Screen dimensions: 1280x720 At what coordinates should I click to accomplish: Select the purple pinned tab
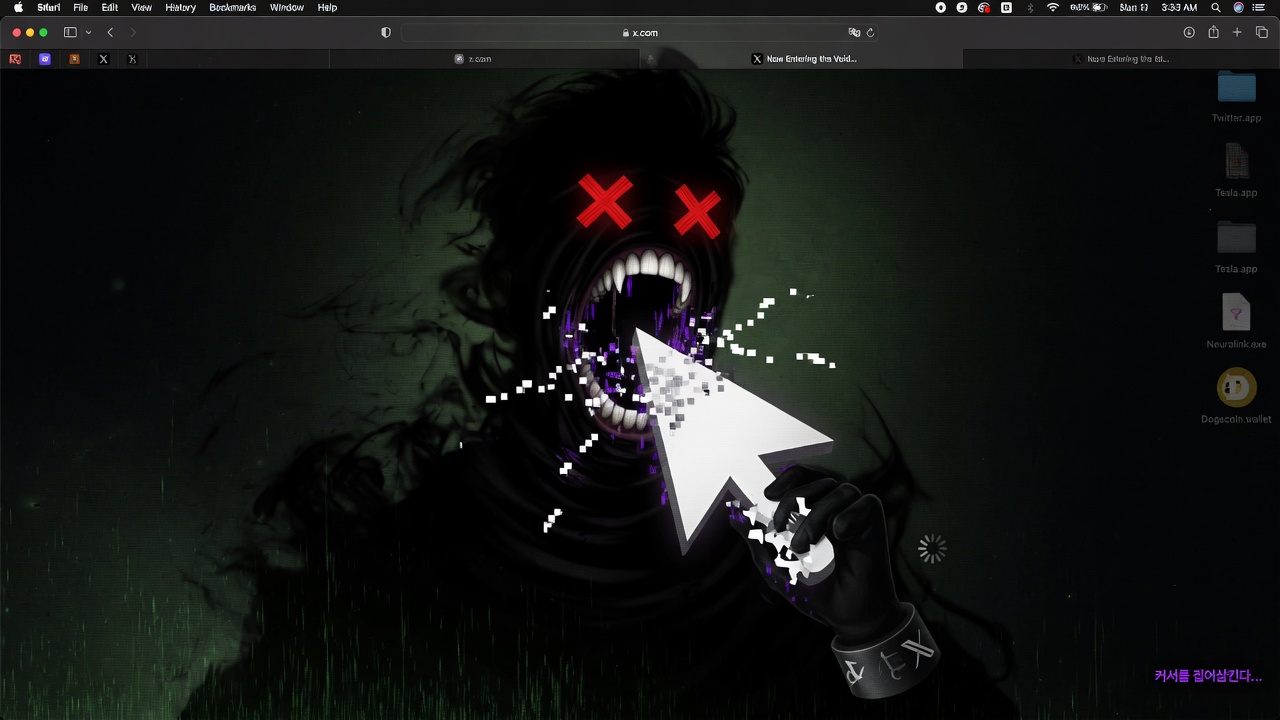(45, 59)
